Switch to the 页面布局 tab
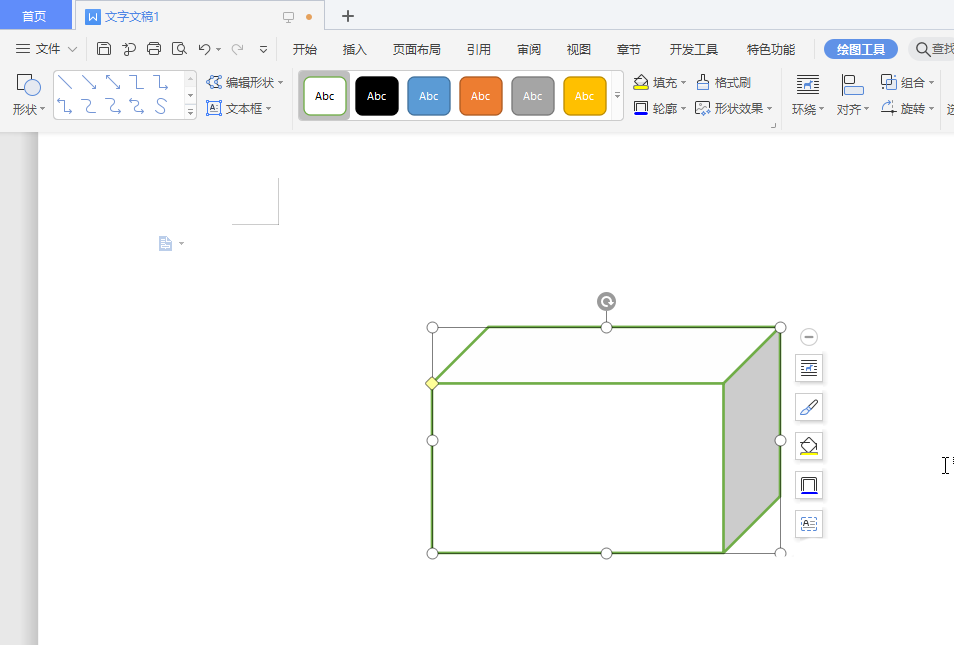The width and height of the screenshot is (954, 645). 417,49
